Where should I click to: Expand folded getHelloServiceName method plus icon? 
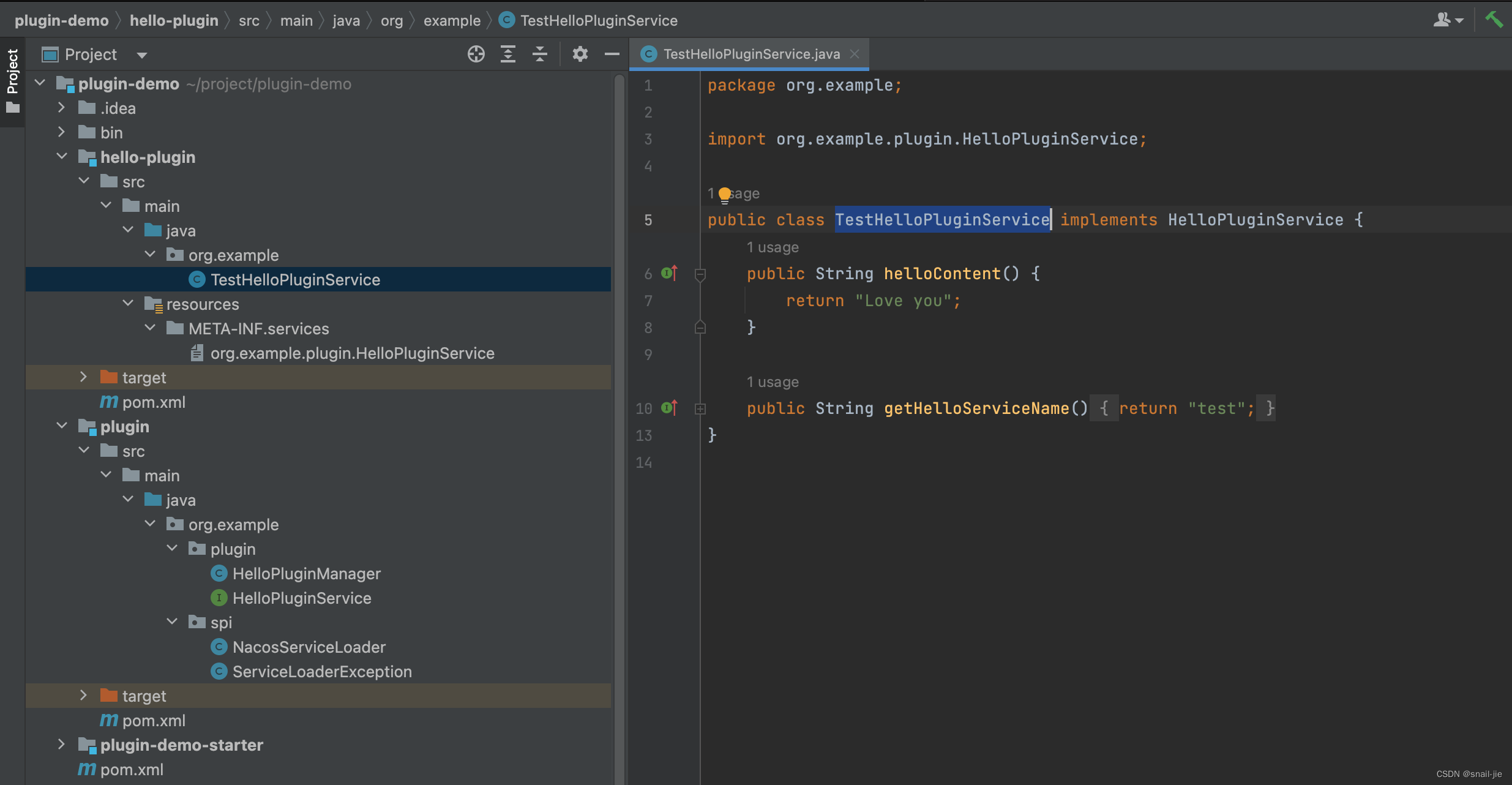[700, 408]
